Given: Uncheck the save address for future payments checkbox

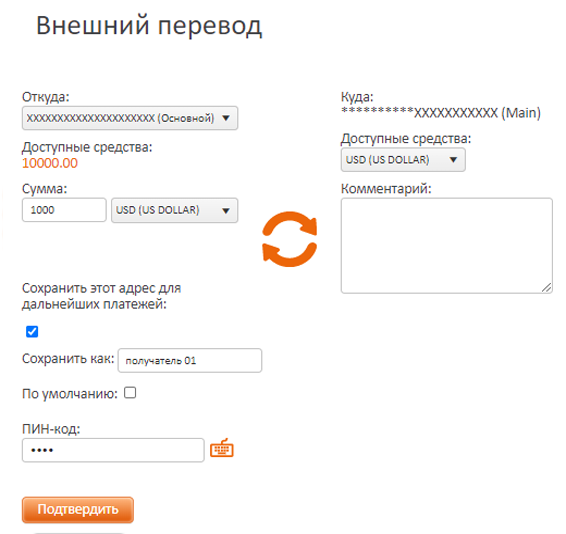Looking at the screenshot, I should pos(32,331).
